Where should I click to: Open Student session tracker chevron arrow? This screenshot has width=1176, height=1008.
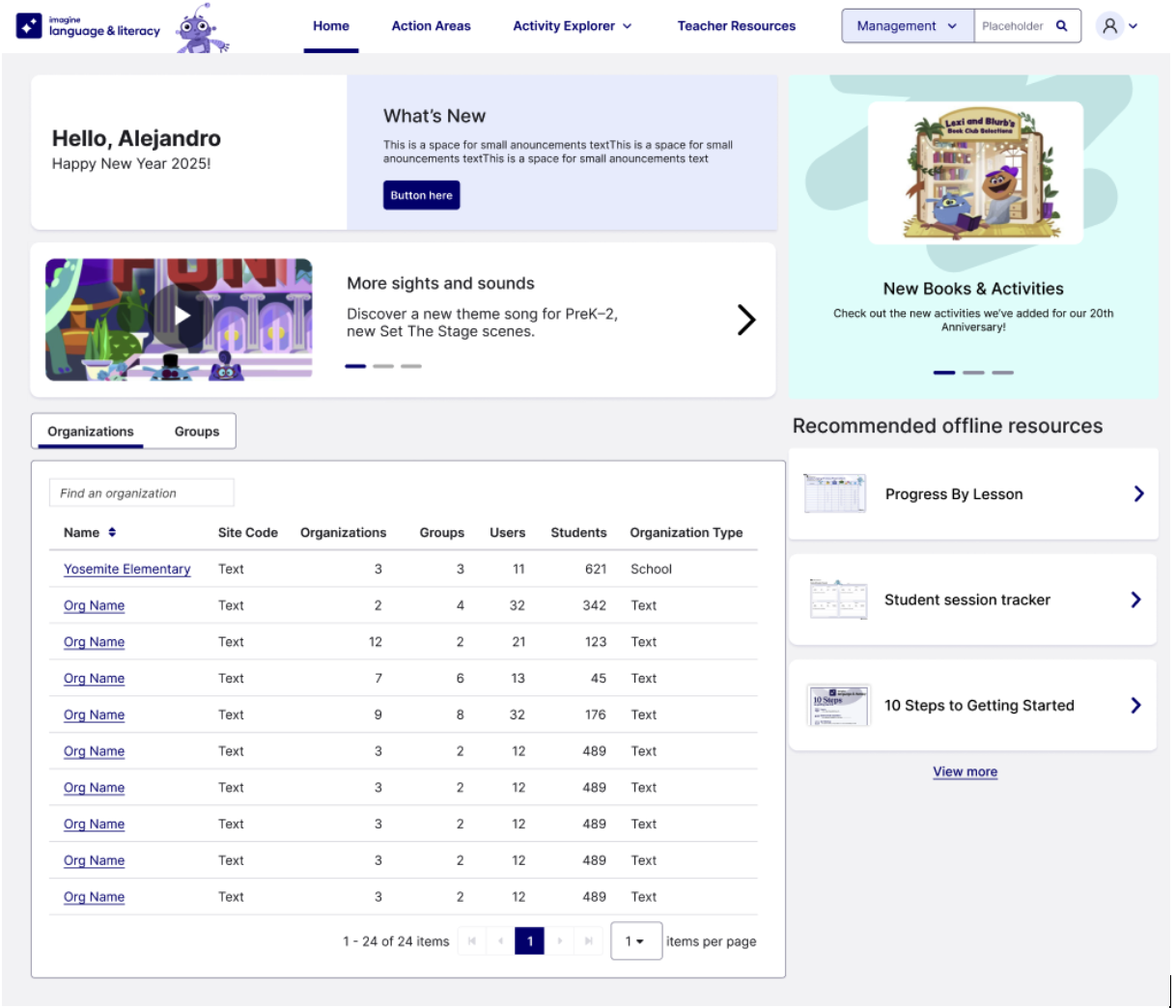pyautogui.click(x=1135, y=600)
